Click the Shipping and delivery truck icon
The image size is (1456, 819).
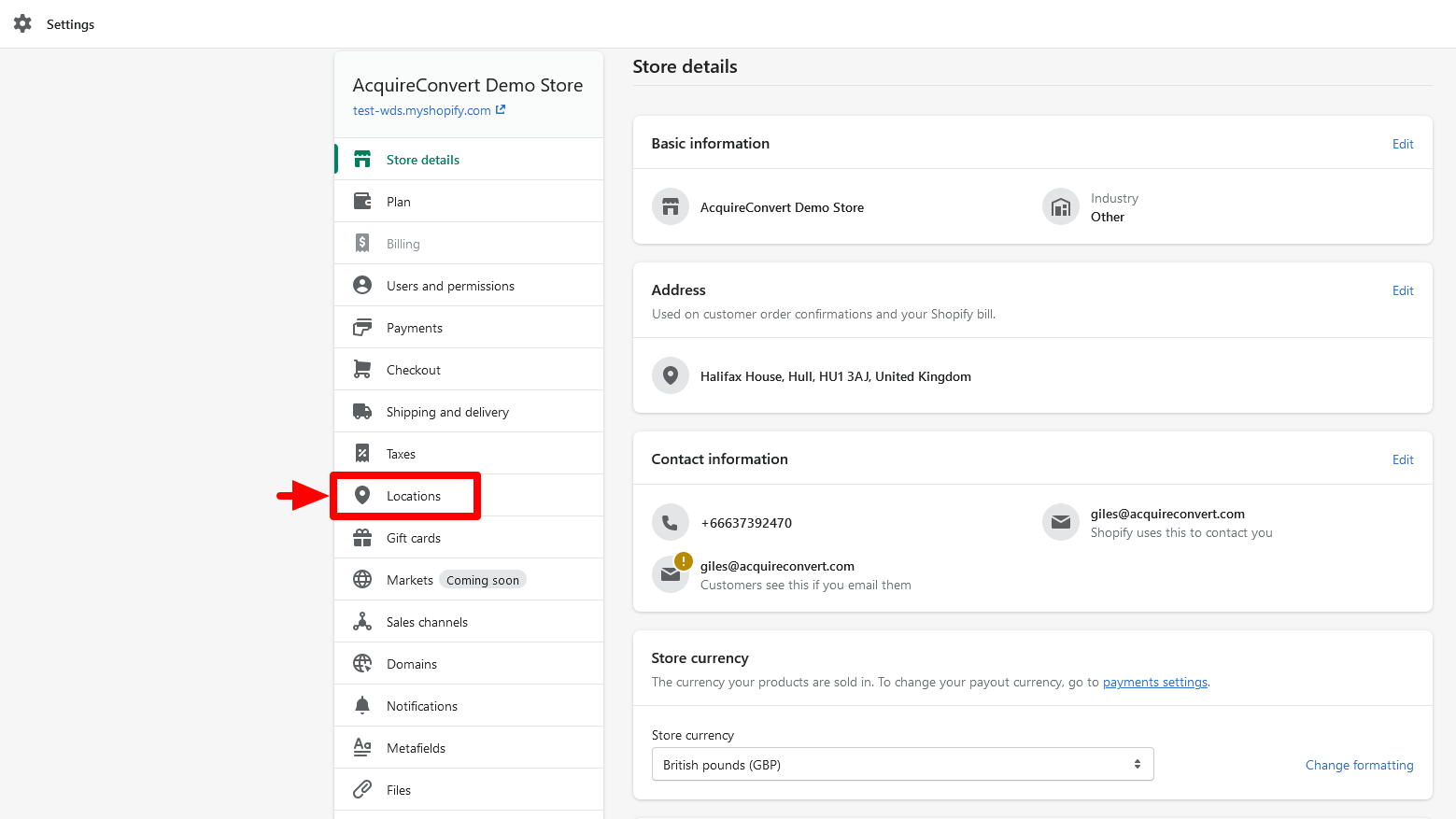click(362, 412)
